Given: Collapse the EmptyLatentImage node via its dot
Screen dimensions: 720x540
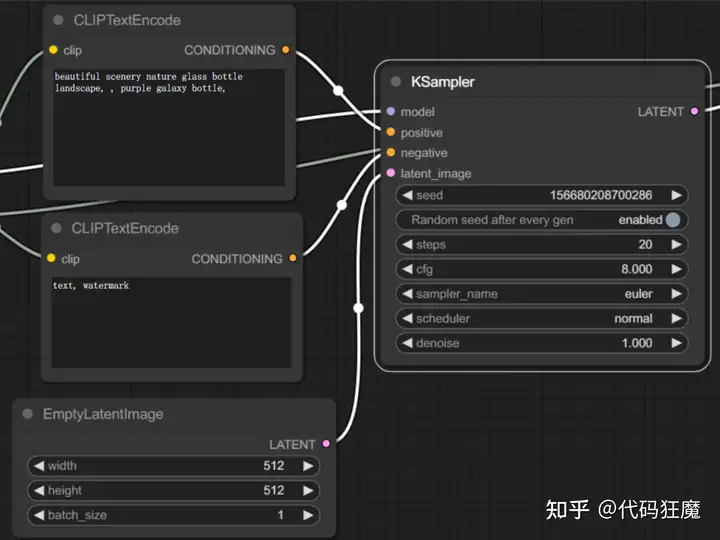Looking at the screenshot, I should coord(28,414).
